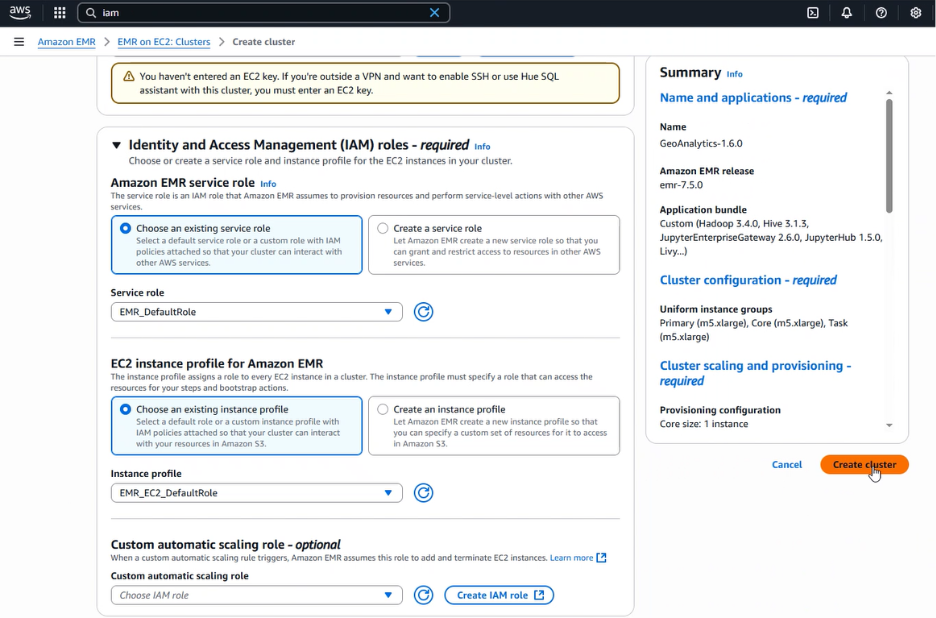936x618 pixels.
Task: Open the AWS services grid menu
Action: coord(59,13)
